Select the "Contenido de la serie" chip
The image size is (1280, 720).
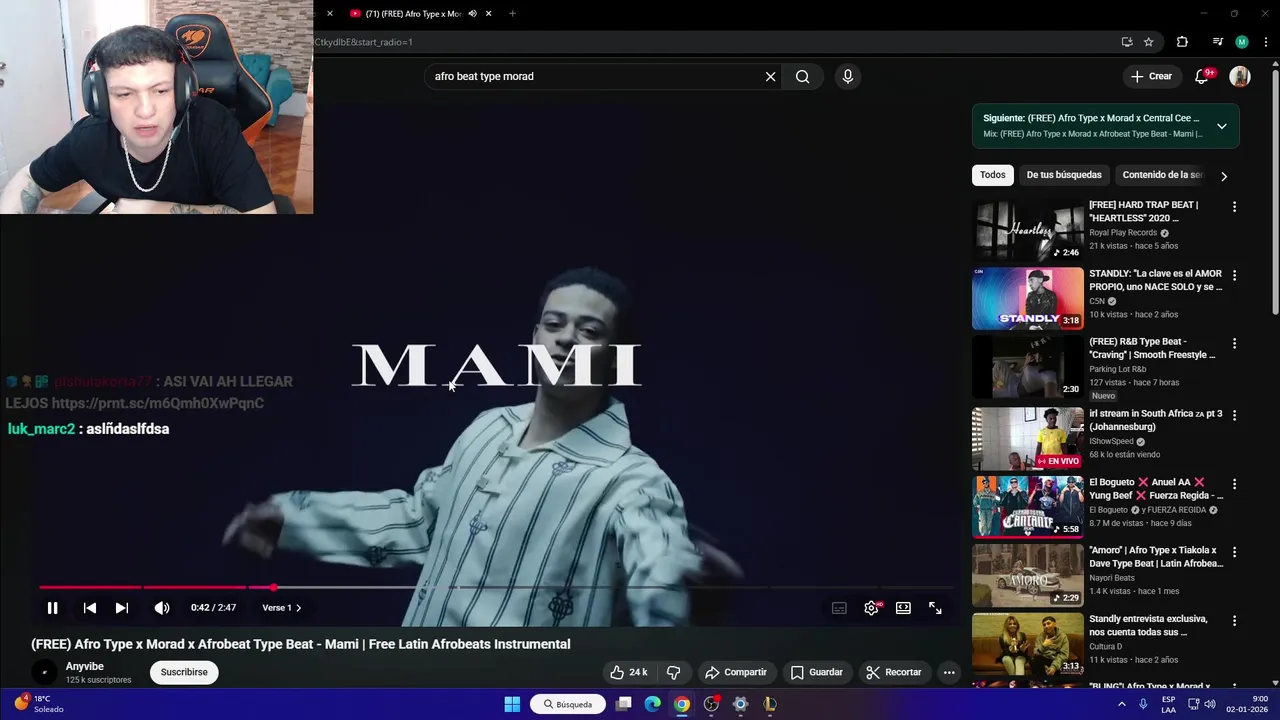1162,175
